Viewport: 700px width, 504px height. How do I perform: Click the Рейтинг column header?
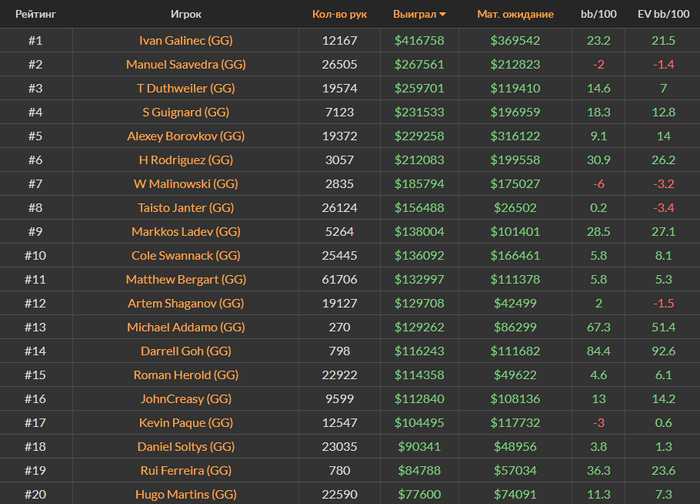[x=35, y=15]
